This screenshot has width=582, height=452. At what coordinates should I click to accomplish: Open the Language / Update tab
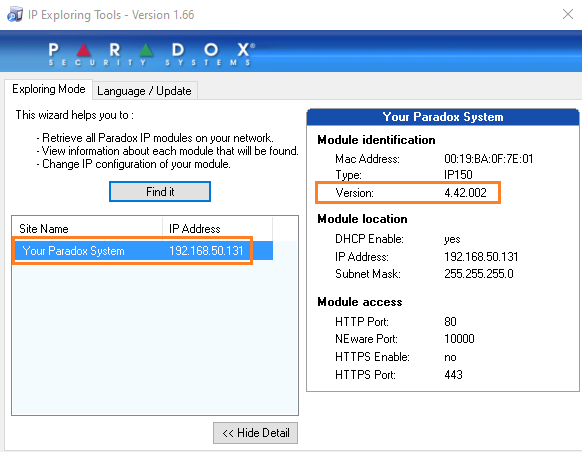pyautogui.click(x=144, y=91)
